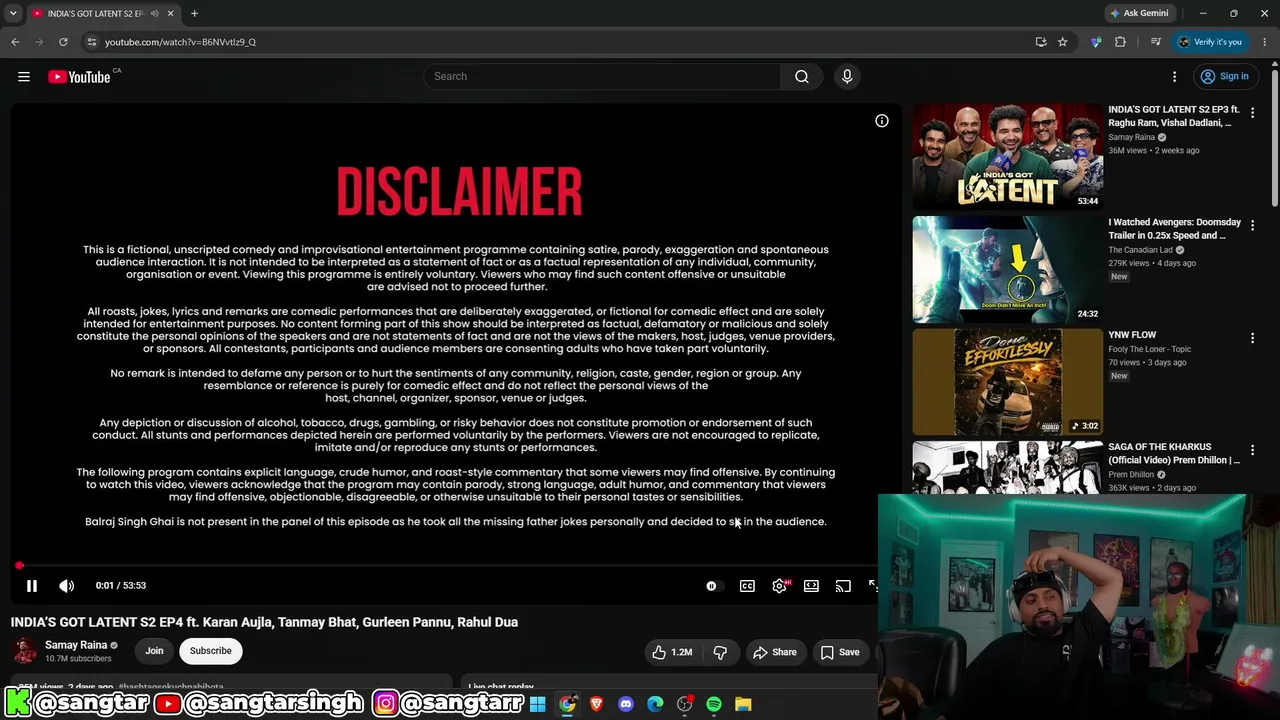The image size is (1280, 720).
Task: Click the address bar URL
Action: (180, 42)
